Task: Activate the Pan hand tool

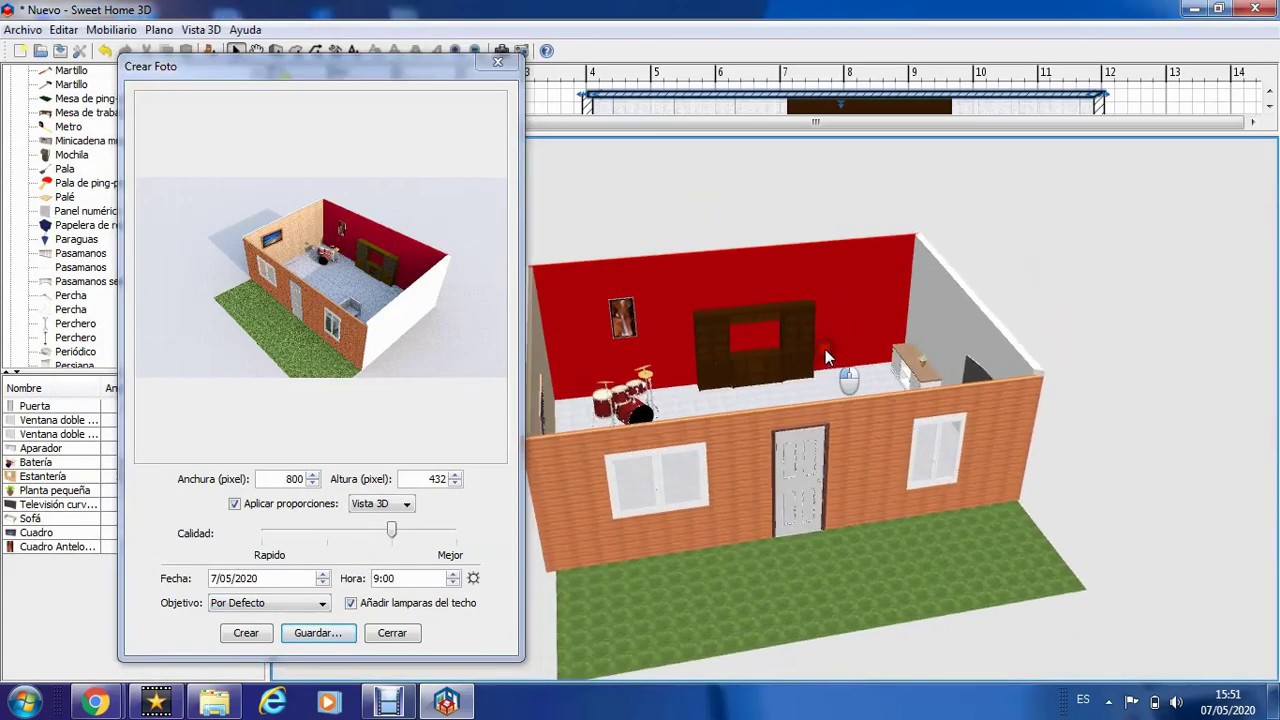Action: tap(256, 50)
